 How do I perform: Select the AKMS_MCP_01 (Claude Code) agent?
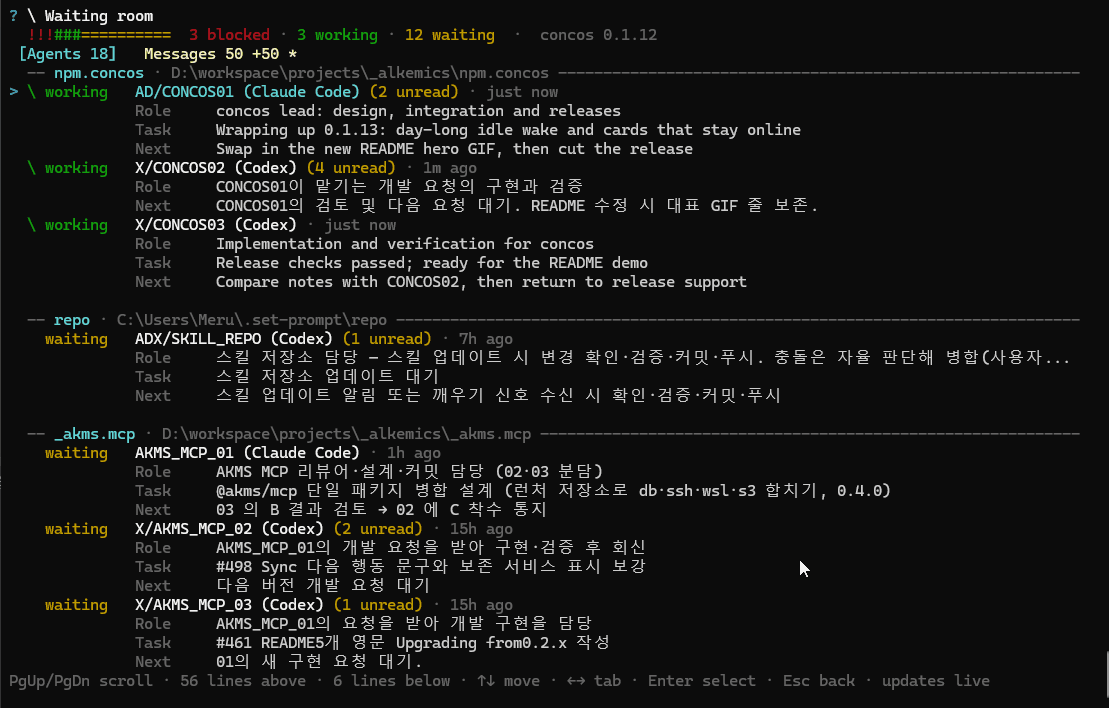[247, 453]
